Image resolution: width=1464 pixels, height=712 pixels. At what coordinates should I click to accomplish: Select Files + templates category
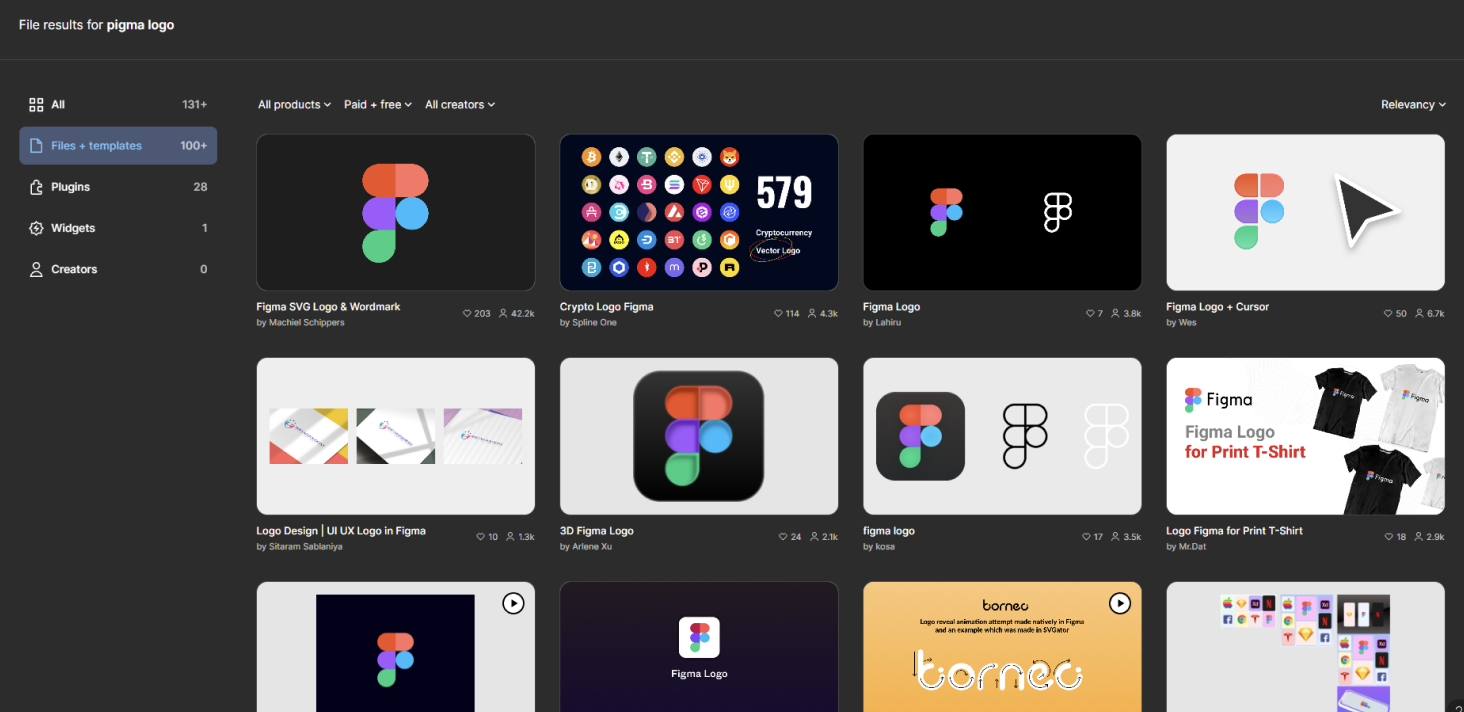pos(118,146)
